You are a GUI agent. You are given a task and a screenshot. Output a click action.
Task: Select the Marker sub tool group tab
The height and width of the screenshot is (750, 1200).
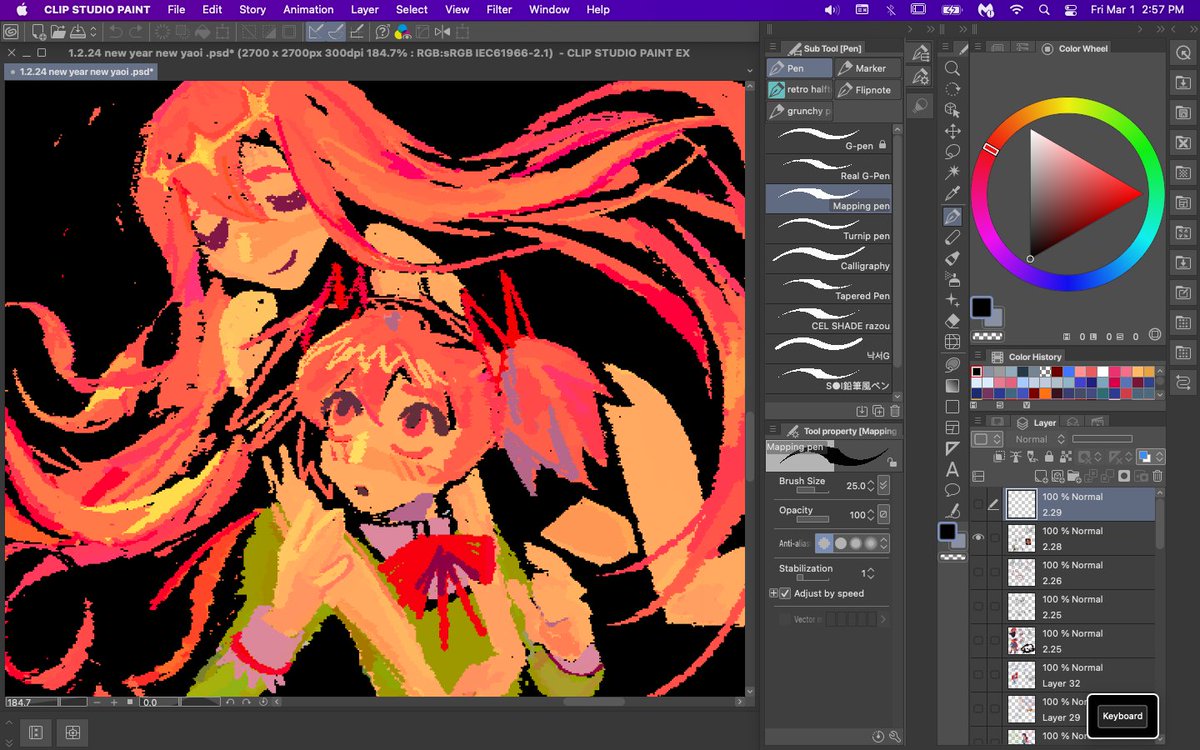pos(867,68)
